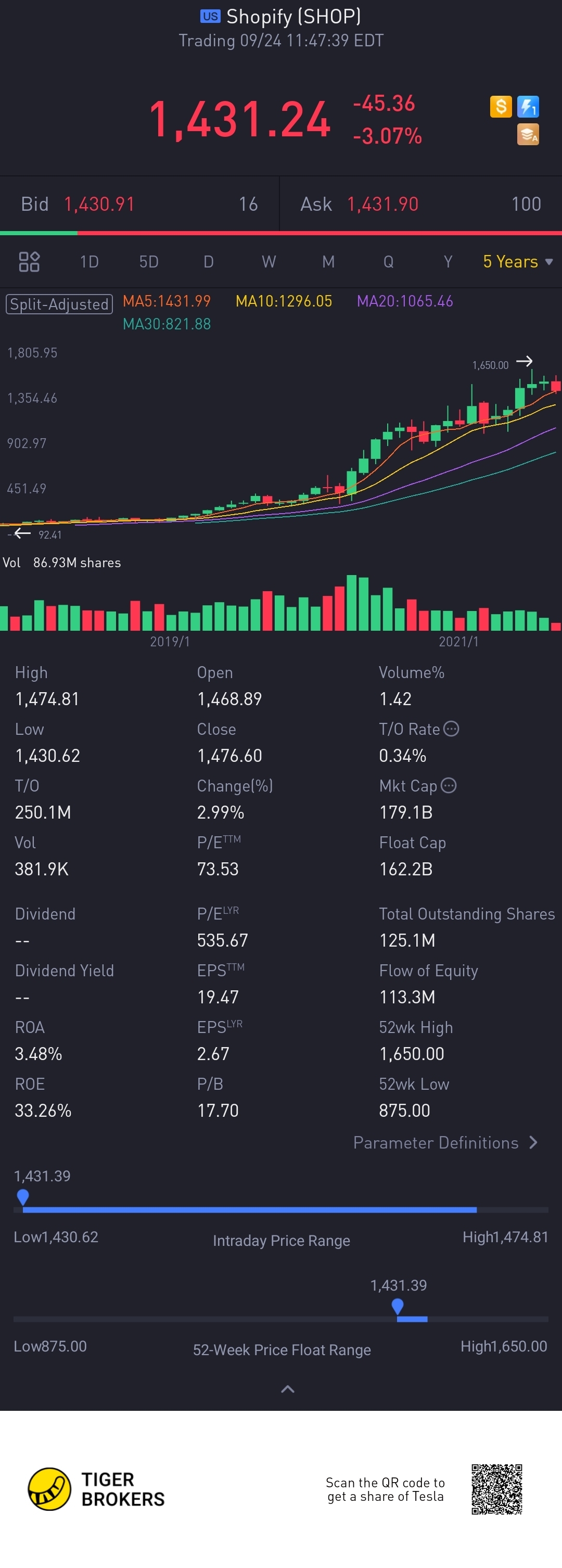
Task: Tap the MA10:1296.05 indicator label
Action: click(284, 301)
